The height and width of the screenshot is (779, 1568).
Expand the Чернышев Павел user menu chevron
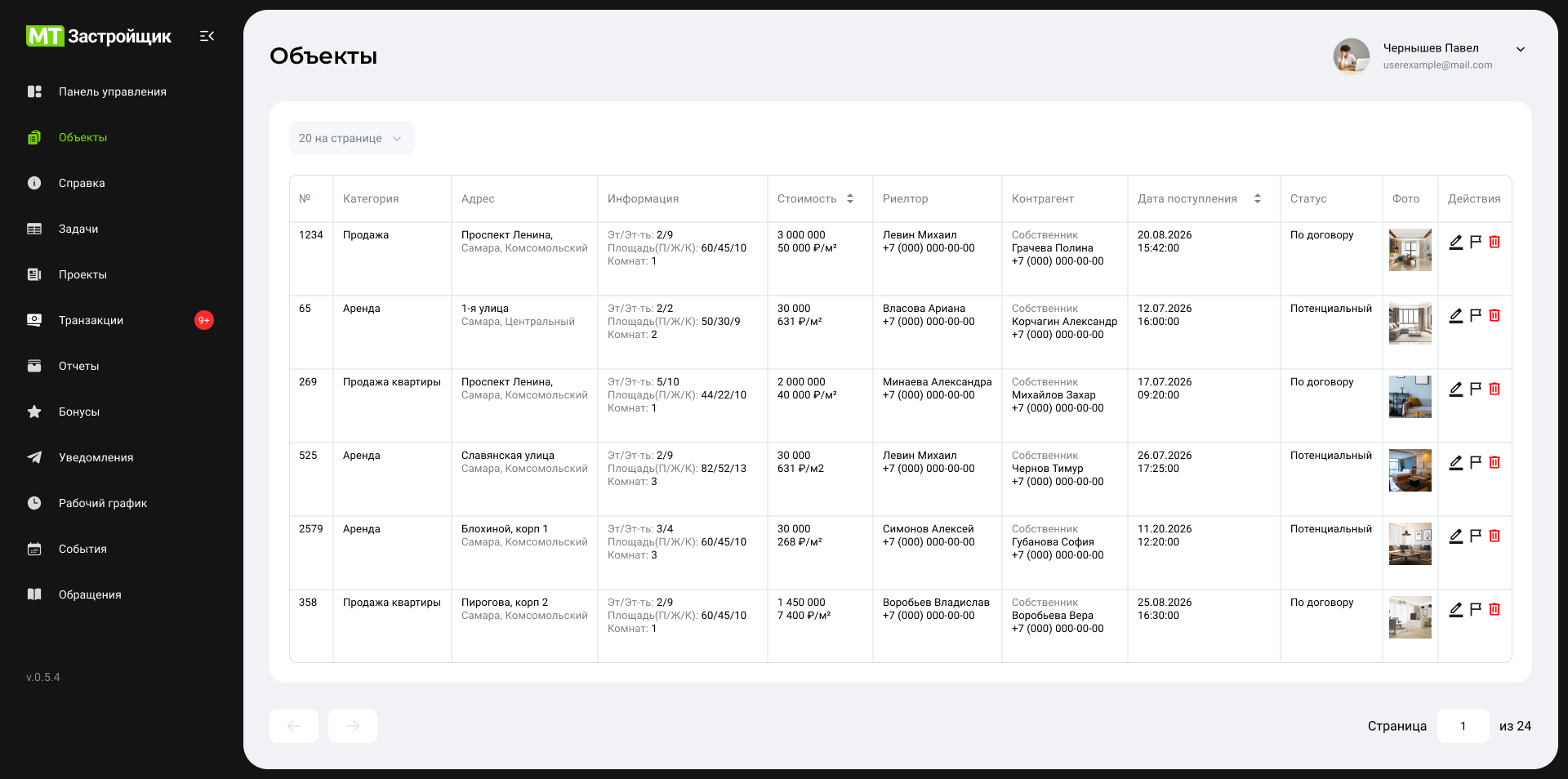pos(1521,49)
